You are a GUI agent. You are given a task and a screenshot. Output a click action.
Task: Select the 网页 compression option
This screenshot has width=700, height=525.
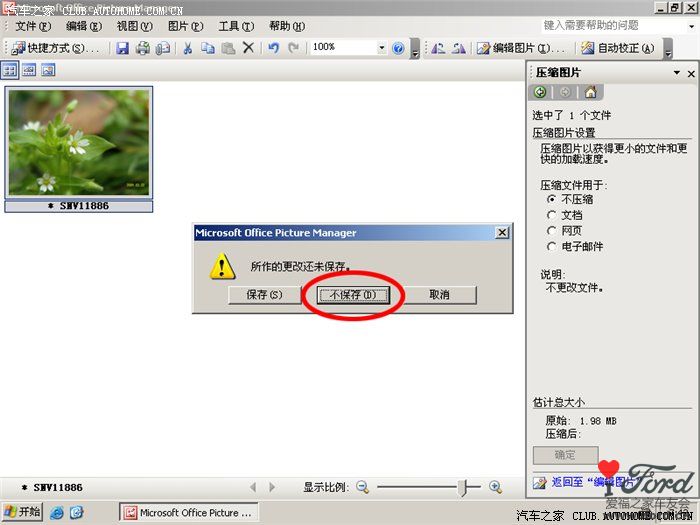552,231
